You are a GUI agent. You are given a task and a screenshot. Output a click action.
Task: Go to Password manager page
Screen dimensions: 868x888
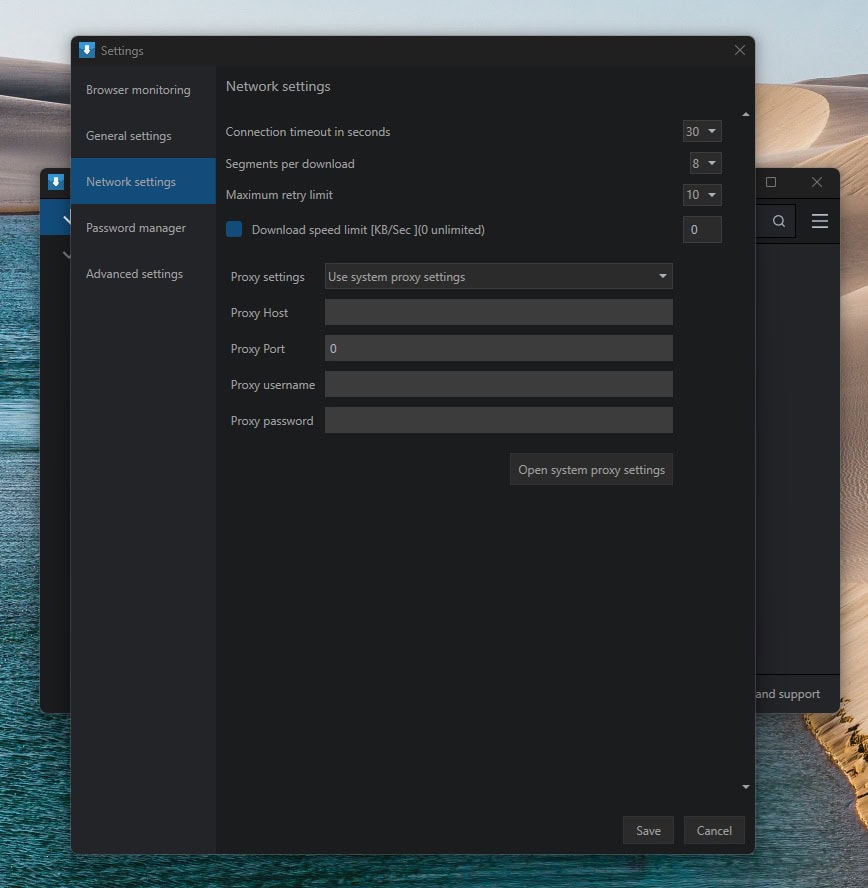click(x=143, y=228)
